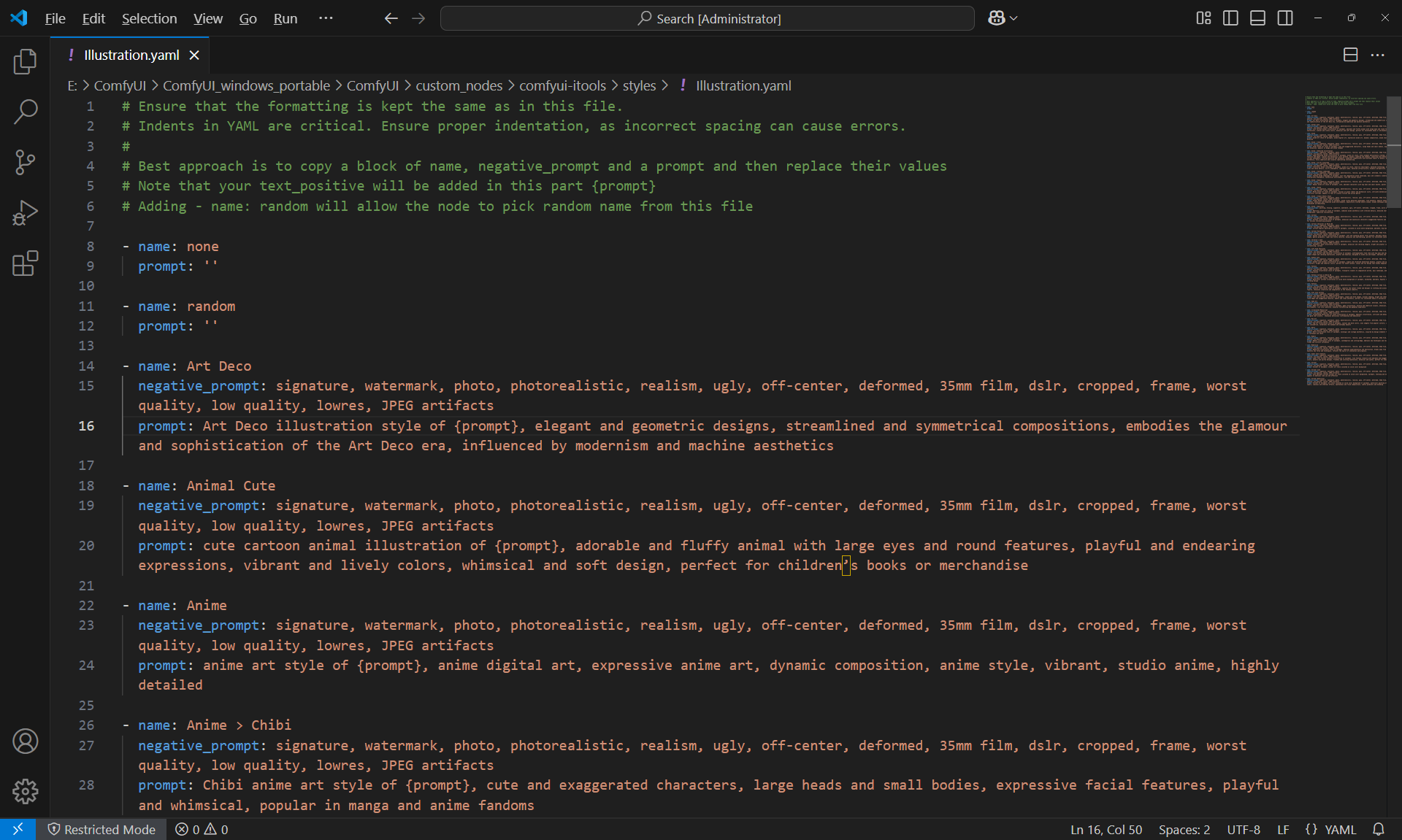The height and width of the screenshot is (840, 1402).
Task: Toggle the secondary side bar layout
Action: pyautogui.click(x=1285, y=18)
